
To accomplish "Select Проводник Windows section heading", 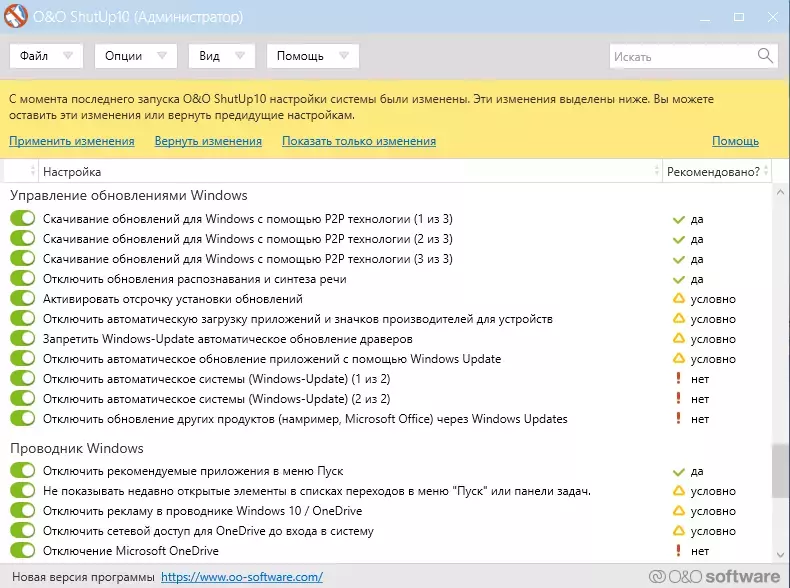I will 77,448.
